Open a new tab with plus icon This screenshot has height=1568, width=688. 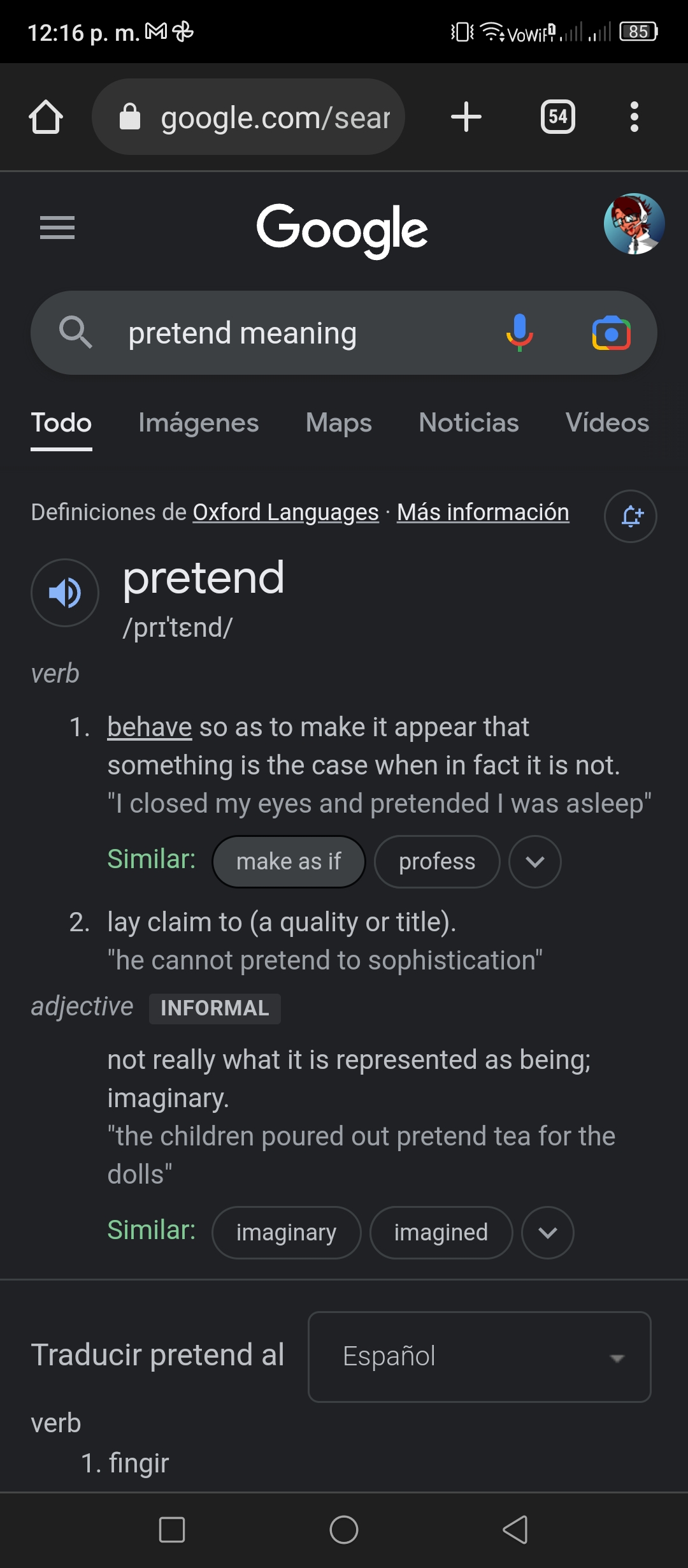[466, 117]
